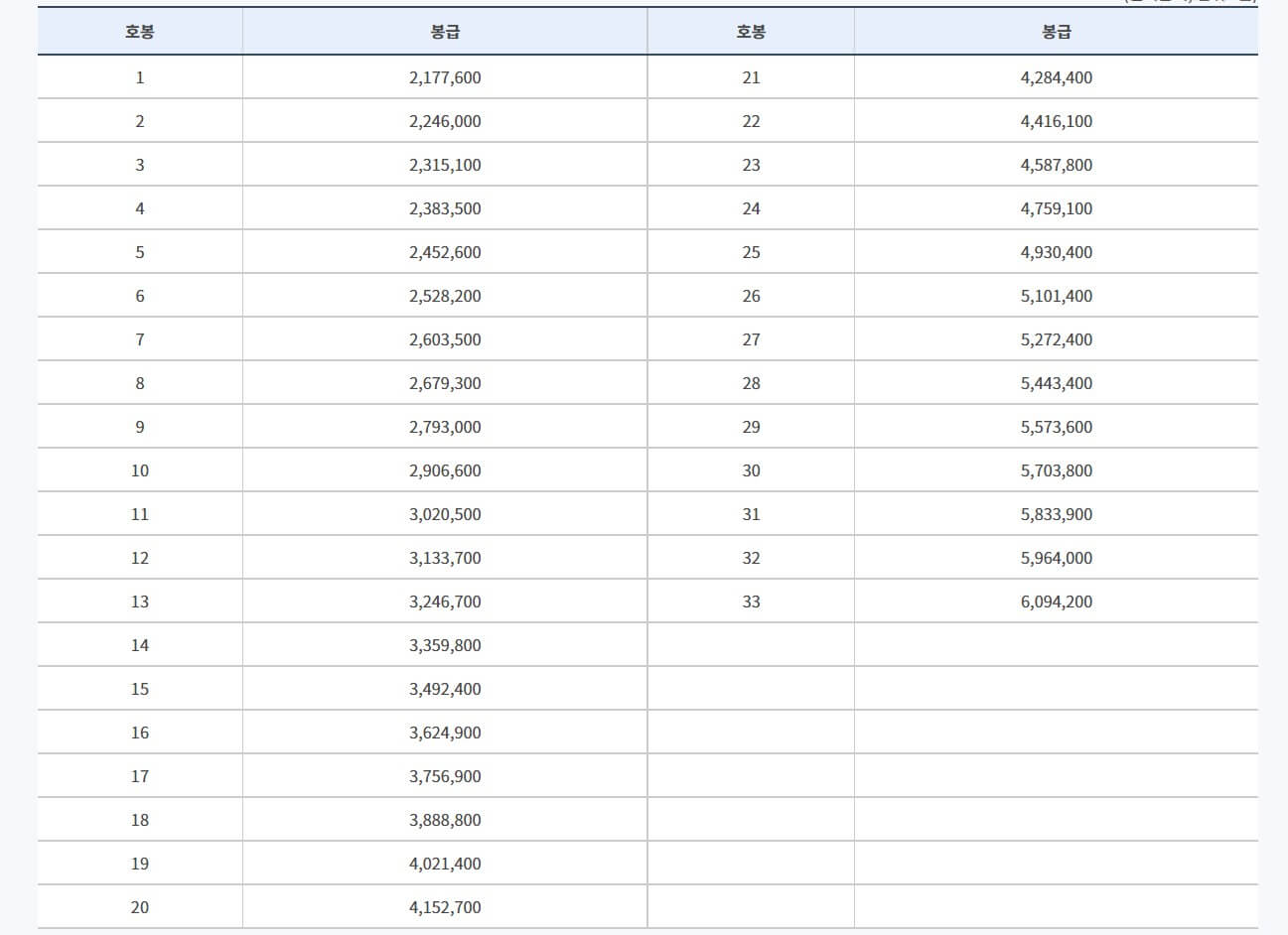
Task: Click the second 호봉 column header
Action: pyautogui.click(x=751, y=32)
